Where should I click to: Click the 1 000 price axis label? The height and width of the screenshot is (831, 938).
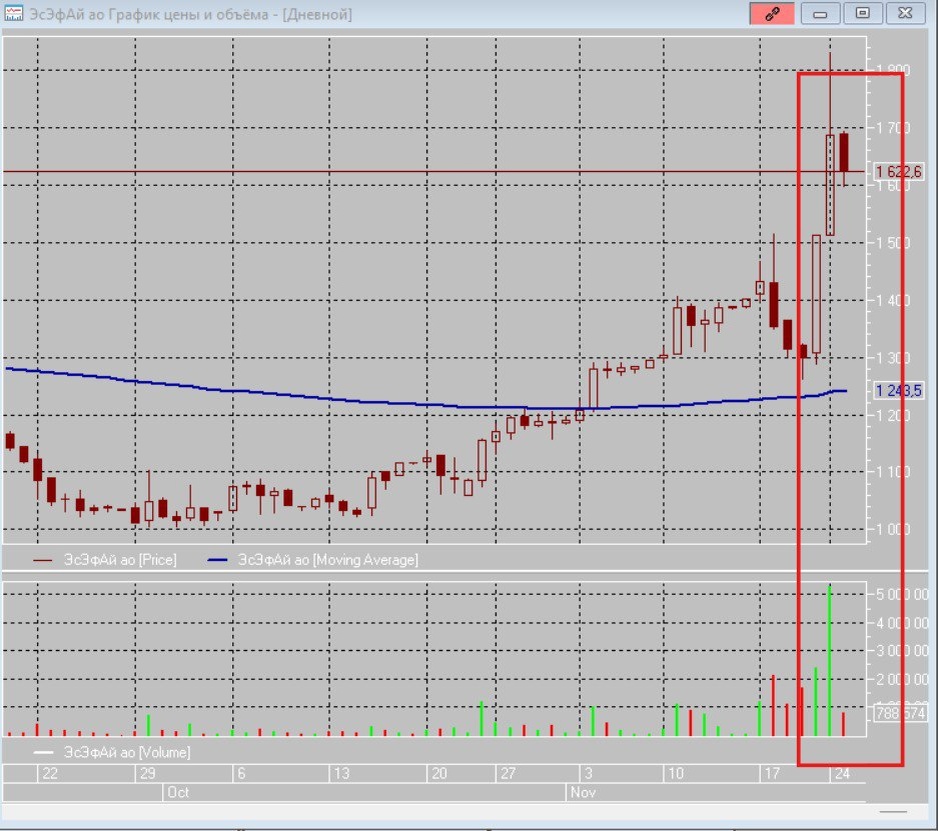893,529
